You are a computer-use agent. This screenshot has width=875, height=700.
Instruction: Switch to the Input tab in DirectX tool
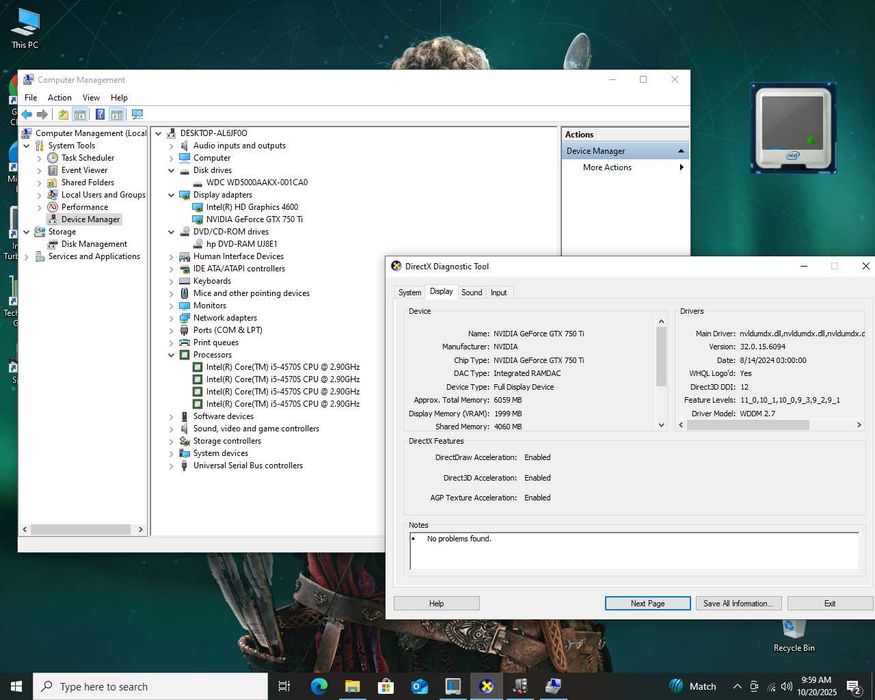click(x=498, y=293)
